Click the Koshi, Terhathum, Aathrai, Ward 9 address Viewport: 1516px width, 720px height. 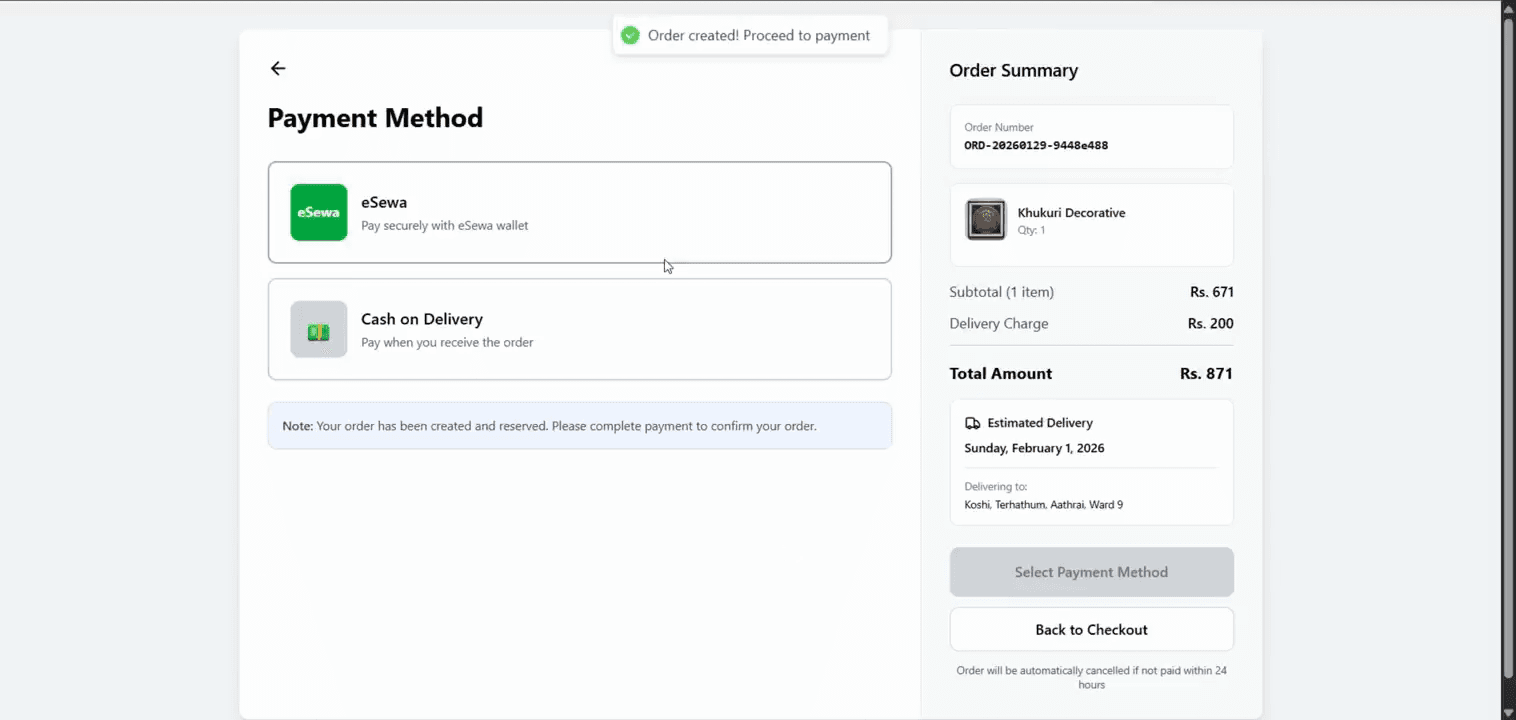[x=1043, y=505]
